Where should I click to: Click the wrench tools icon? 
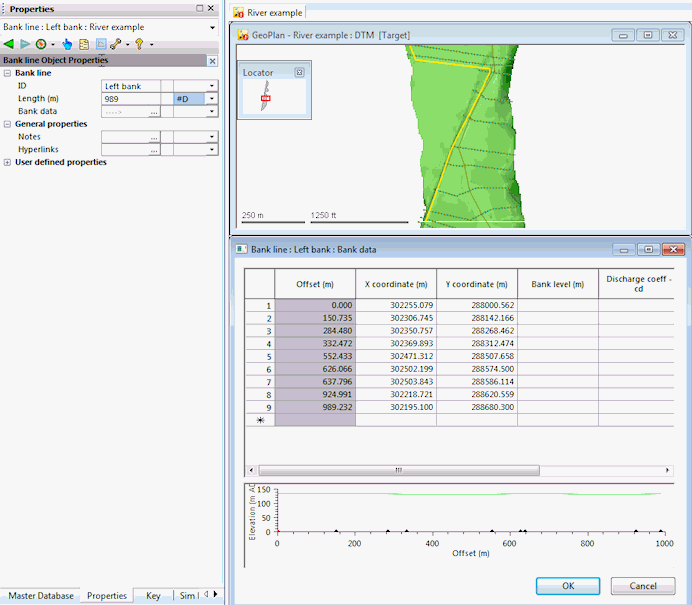[116, 44]
